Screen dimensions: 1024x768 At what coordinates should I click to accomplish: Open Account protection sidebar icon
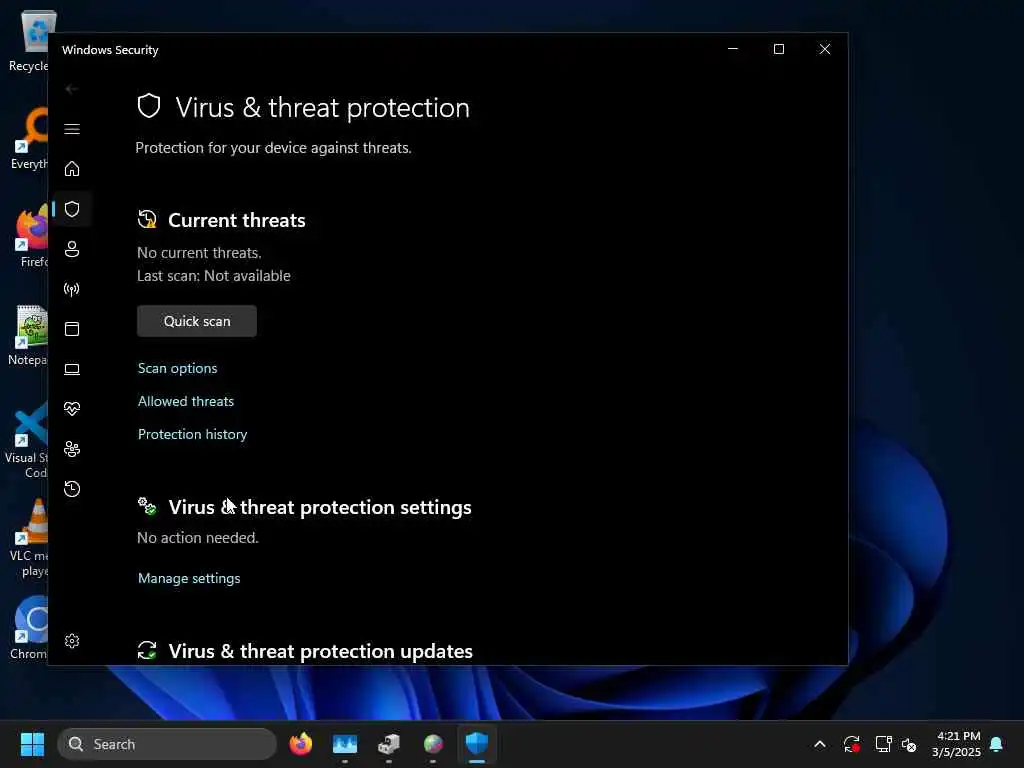tap(72, 249)
